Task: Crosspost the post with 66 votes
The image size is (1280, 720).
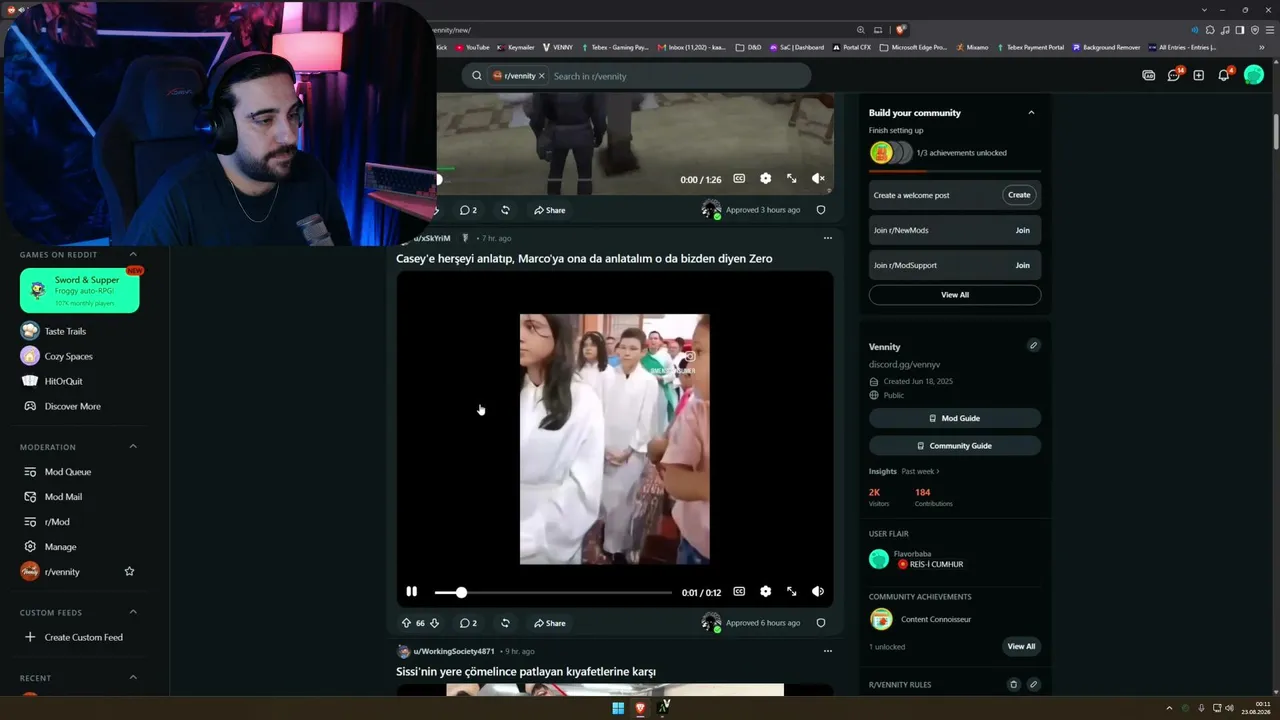Action: tap(505, 623)
